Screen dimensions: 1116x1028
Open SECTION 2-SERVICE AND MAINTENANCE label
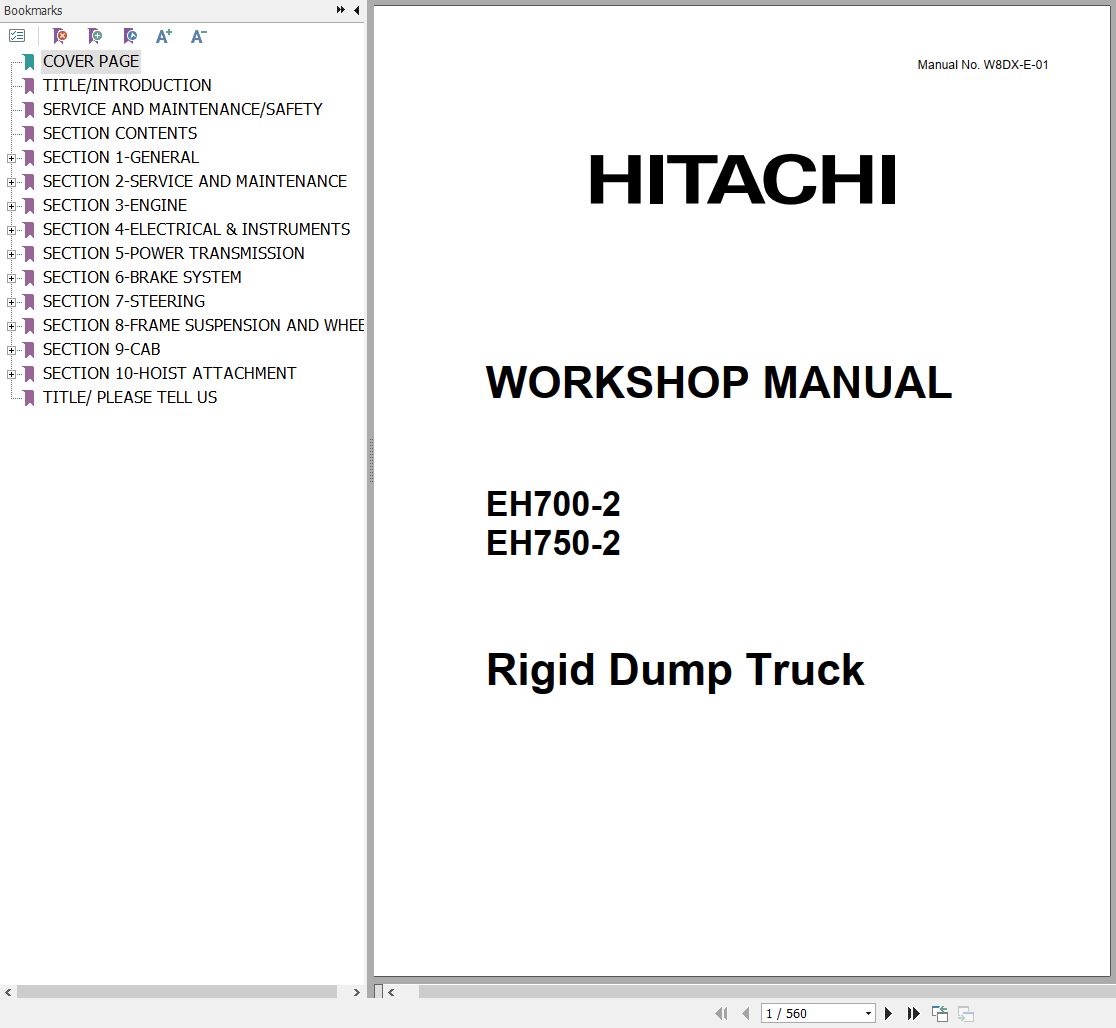point(194,182)
